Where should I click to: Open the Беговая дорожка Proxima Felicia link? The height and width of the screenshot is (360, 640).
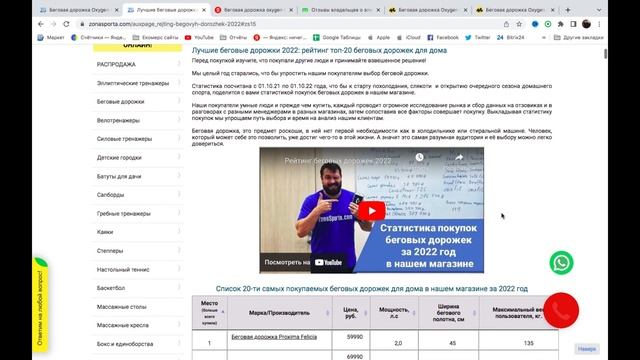274,337
